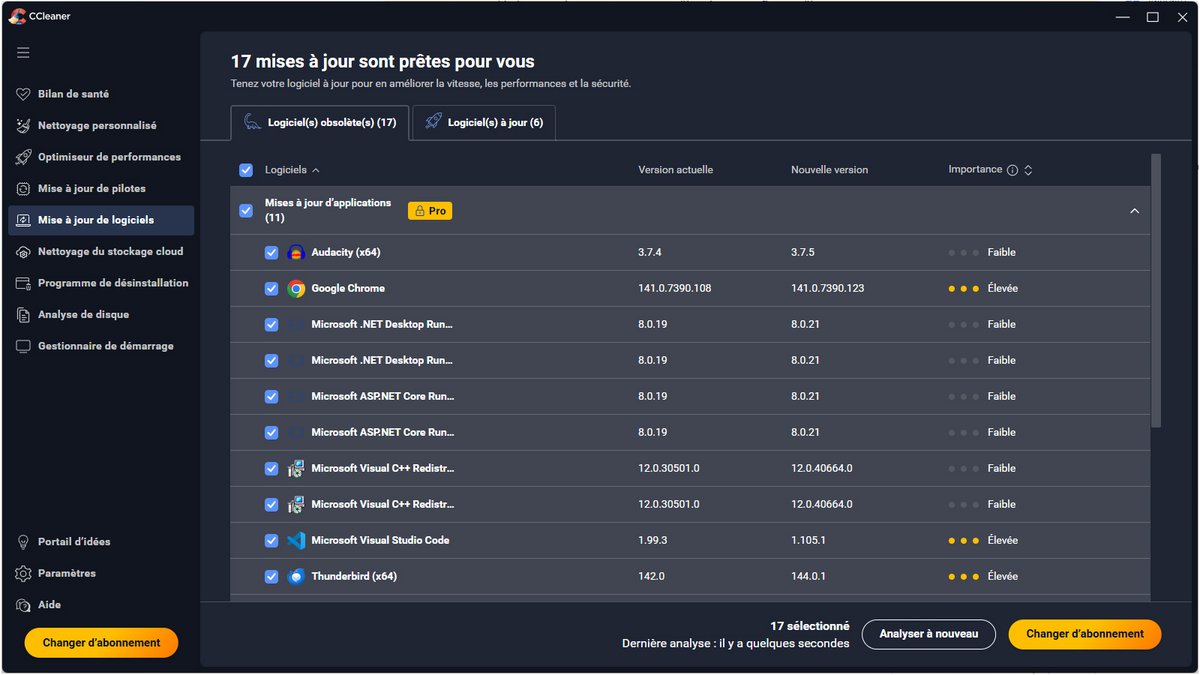The height and width of the screenshot is (675, 1200).
Task: Click the Importance info icon
Action: [x=1012, y=170]
